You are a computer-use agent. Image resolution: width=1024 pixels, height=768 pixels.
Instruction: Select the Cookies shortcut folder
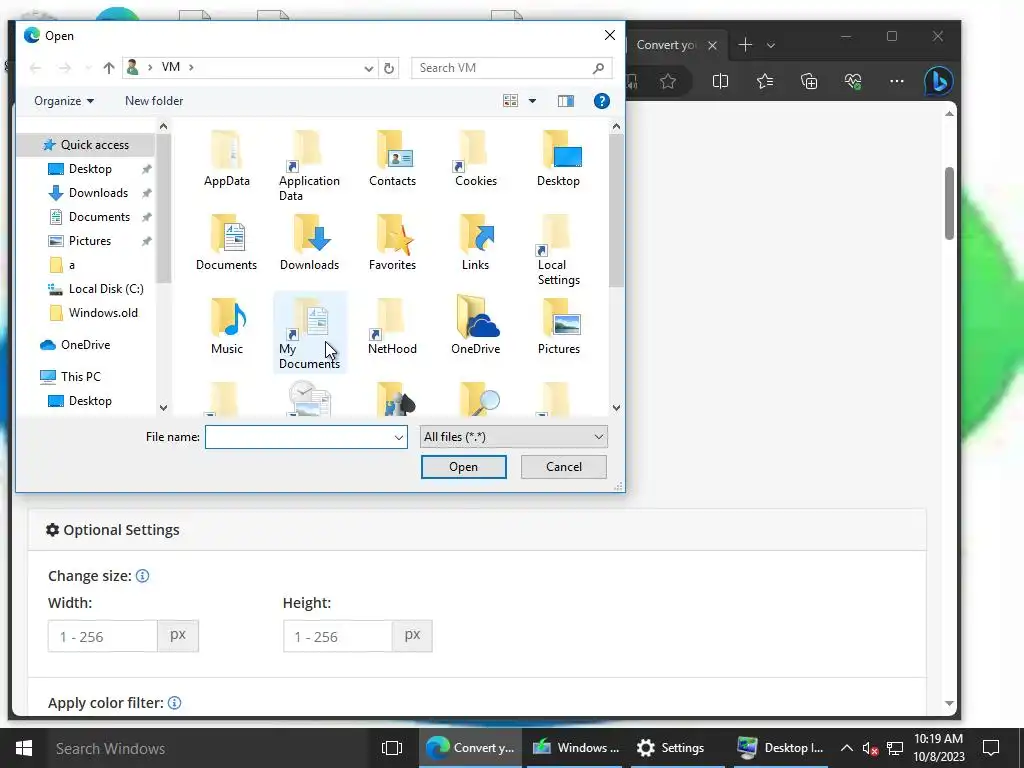(x=475, y=159)
